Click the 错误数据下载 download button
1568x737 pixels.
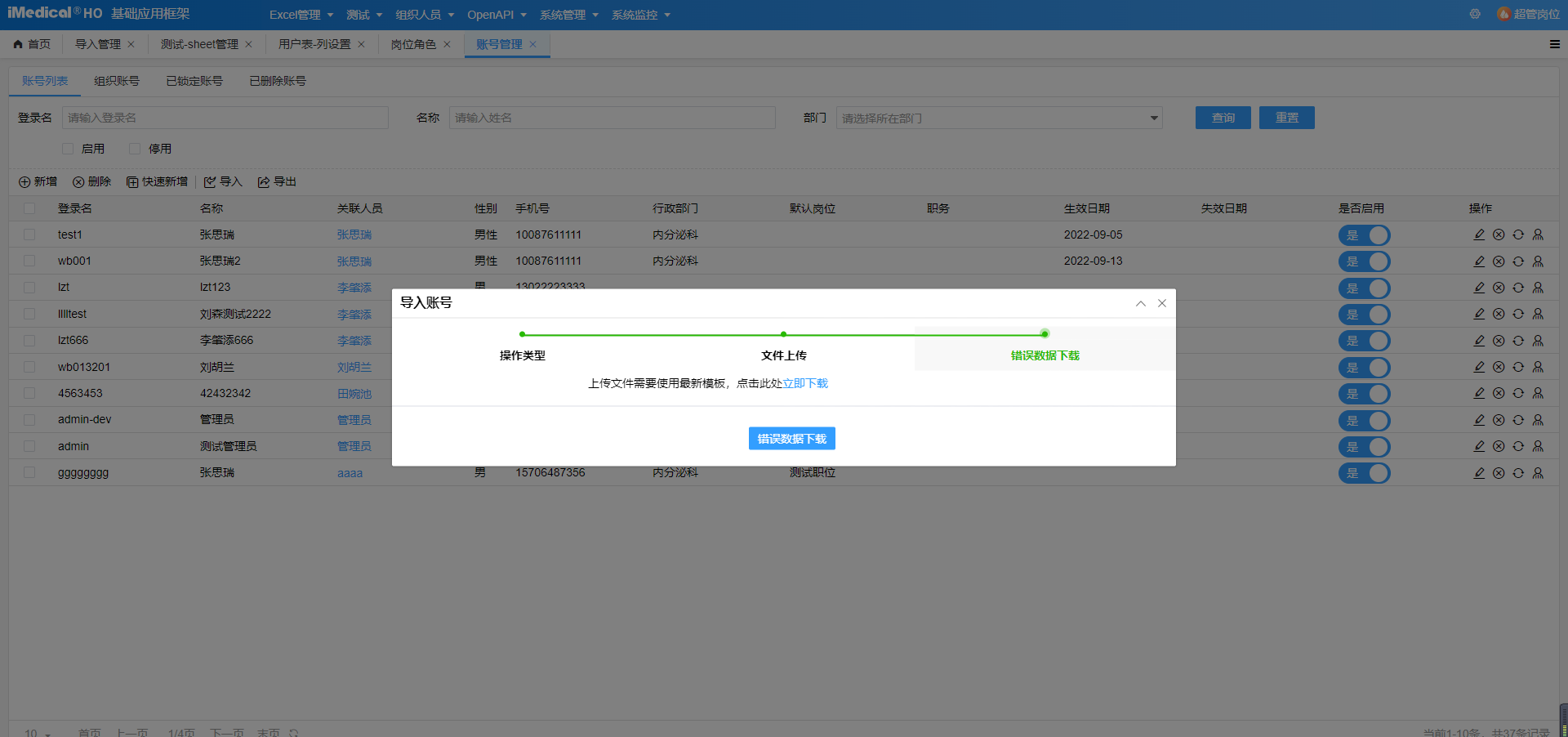tap(791, 438)
